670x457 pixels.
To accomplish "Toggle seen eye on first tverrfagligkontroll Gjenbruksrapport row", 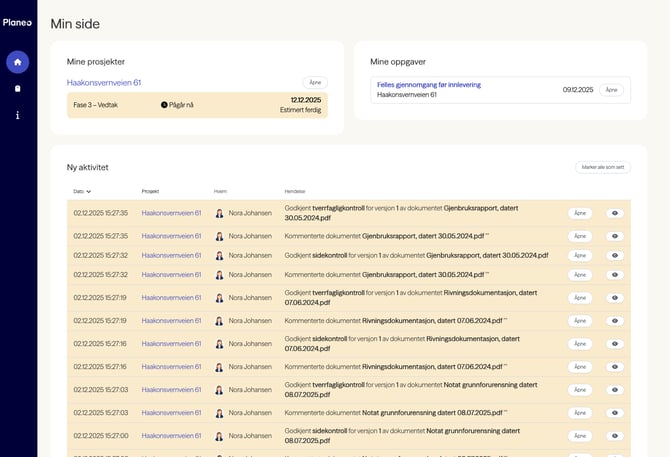I will (614, 213).
